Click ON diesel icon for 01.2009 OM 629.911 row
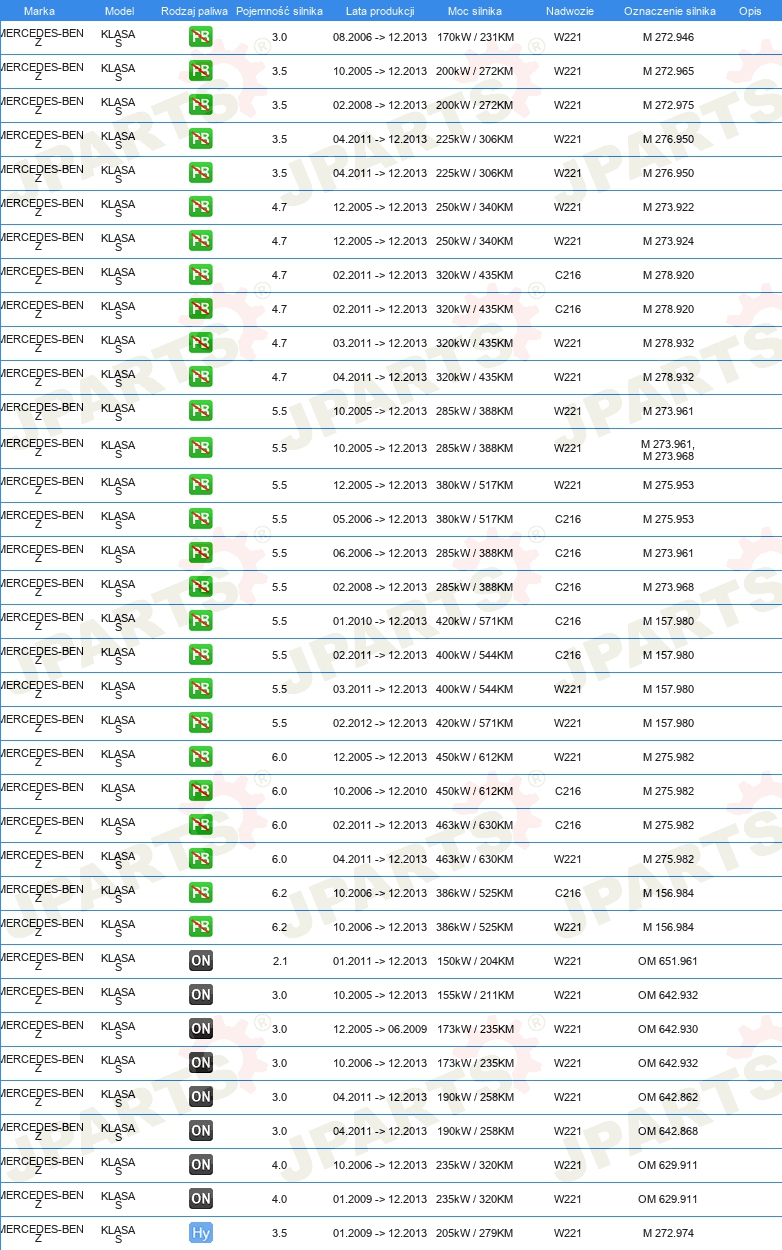Image resolution: width=782 pixels, height=1250 pixels. click(x=200, y=1200)
